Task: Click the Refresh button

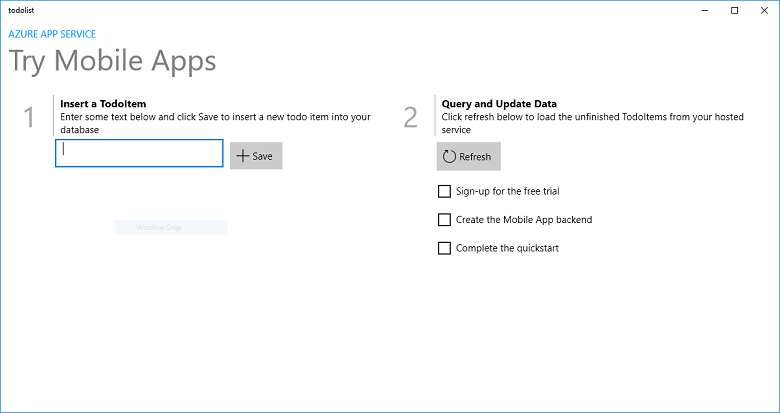Action: pos(469,156)
